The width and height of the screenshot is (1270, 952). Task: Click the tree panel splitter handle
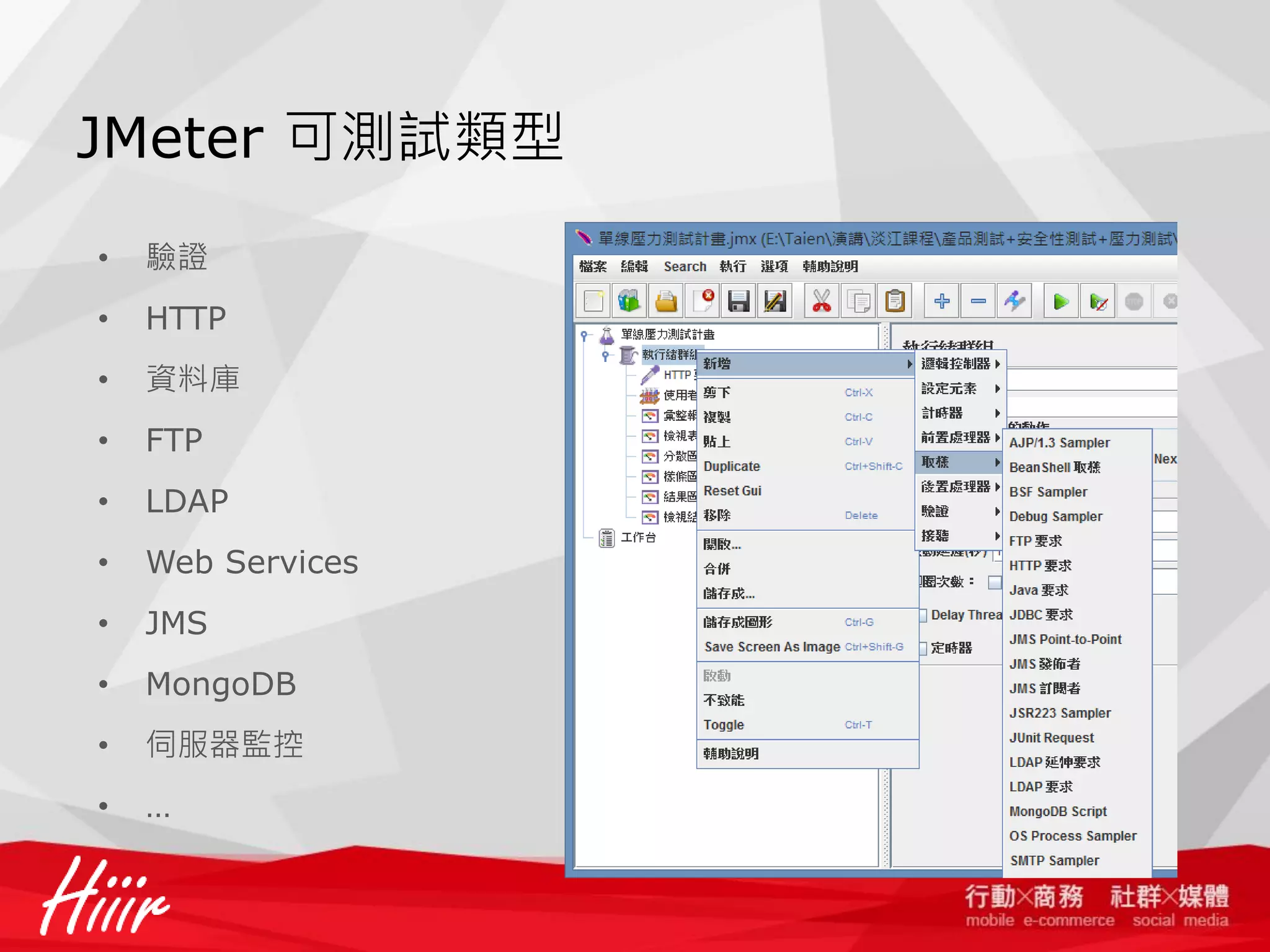(886, 818)
